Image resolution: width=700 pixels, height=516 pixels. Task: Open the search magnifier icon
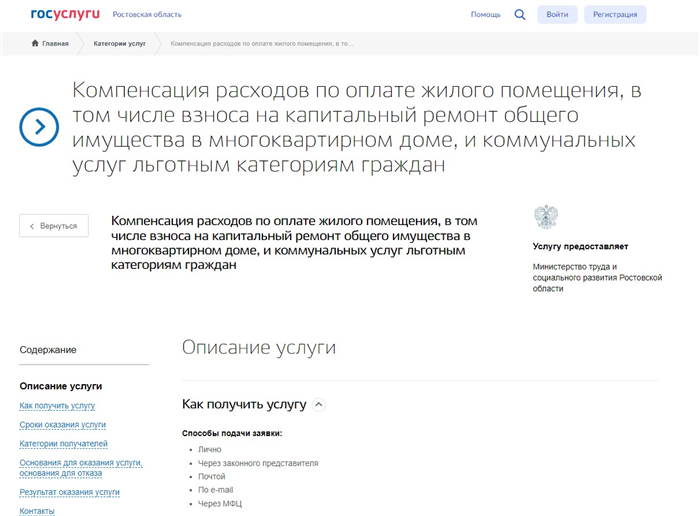[520, 15]
